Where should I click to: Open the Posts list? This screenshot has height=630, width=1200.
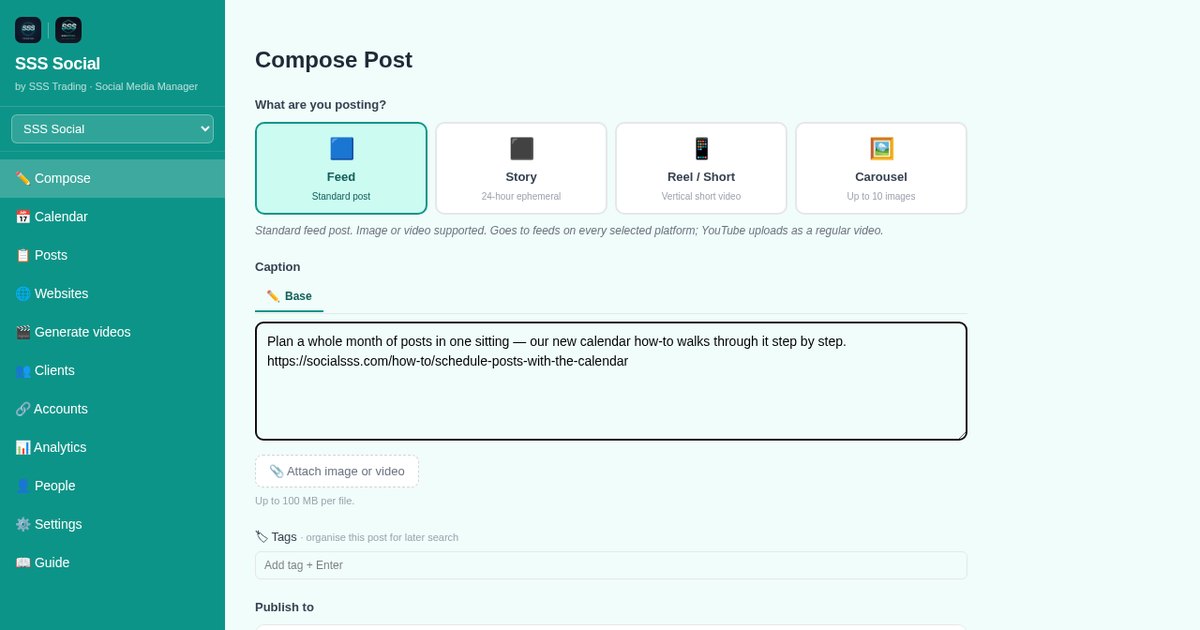[112, 255]
